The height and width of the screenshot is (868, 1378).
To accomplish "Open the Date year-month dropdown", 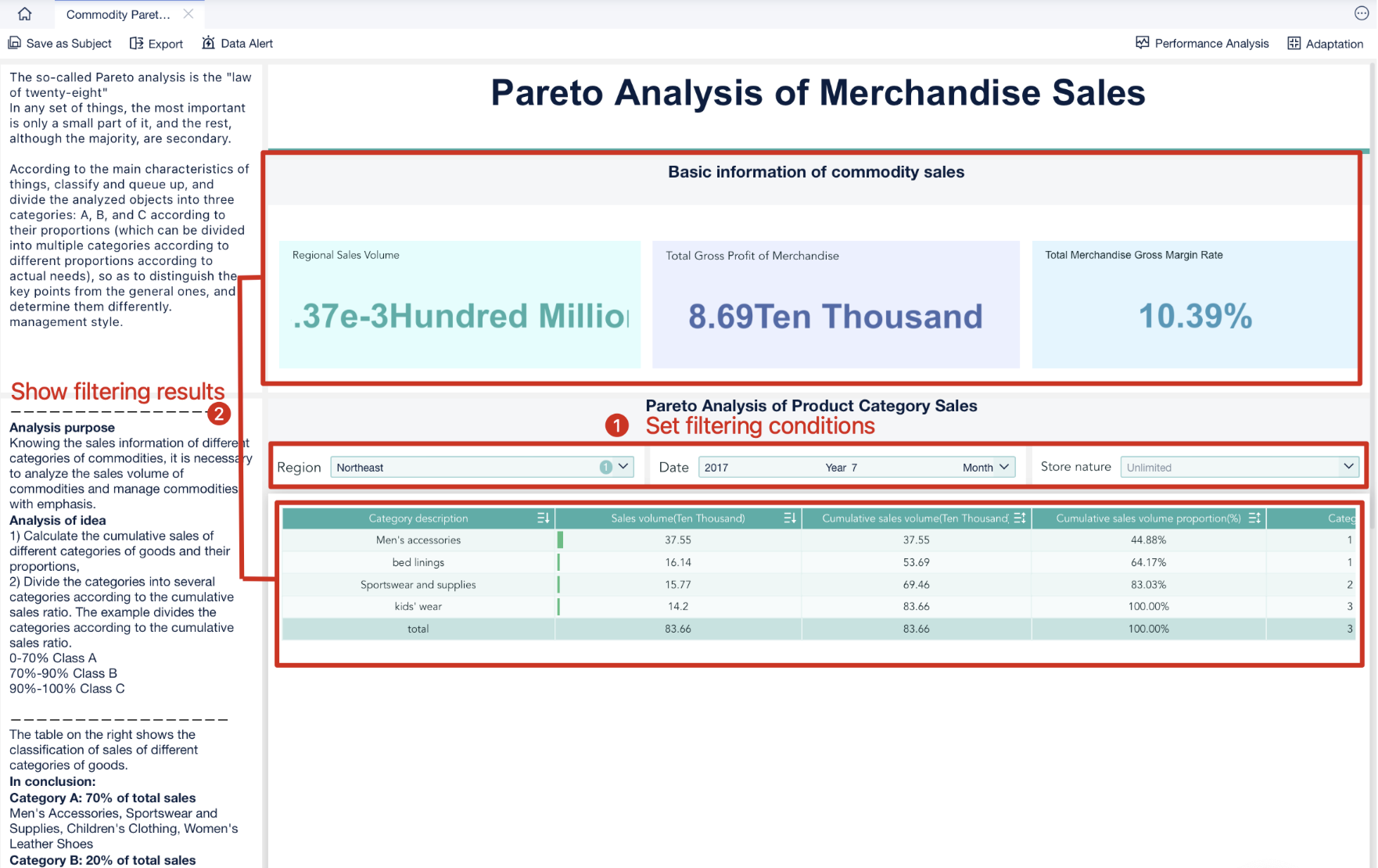I will [1004, 467].
